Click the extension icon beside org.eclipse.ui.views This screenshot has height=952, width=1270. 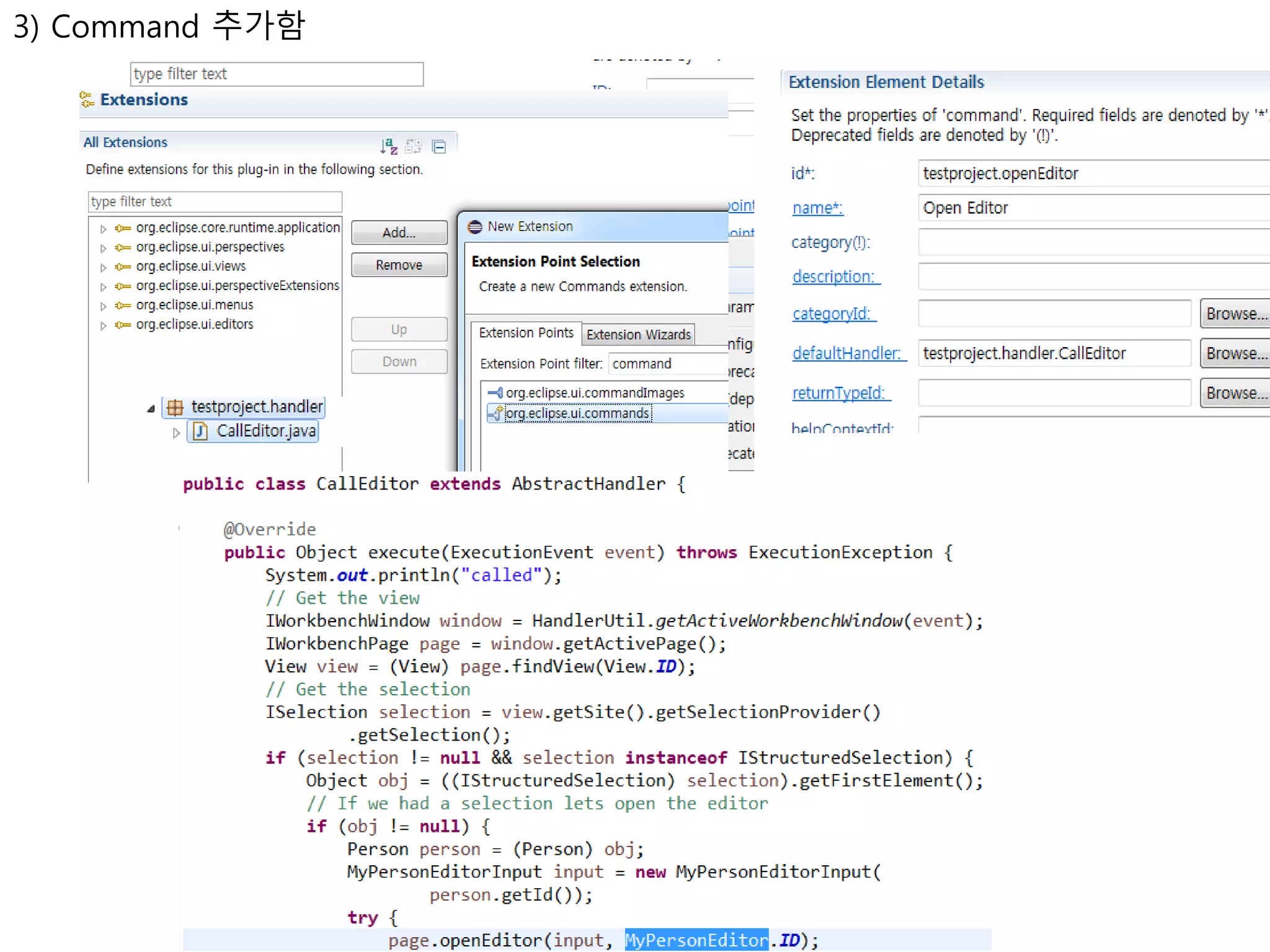tap(123, 267)
